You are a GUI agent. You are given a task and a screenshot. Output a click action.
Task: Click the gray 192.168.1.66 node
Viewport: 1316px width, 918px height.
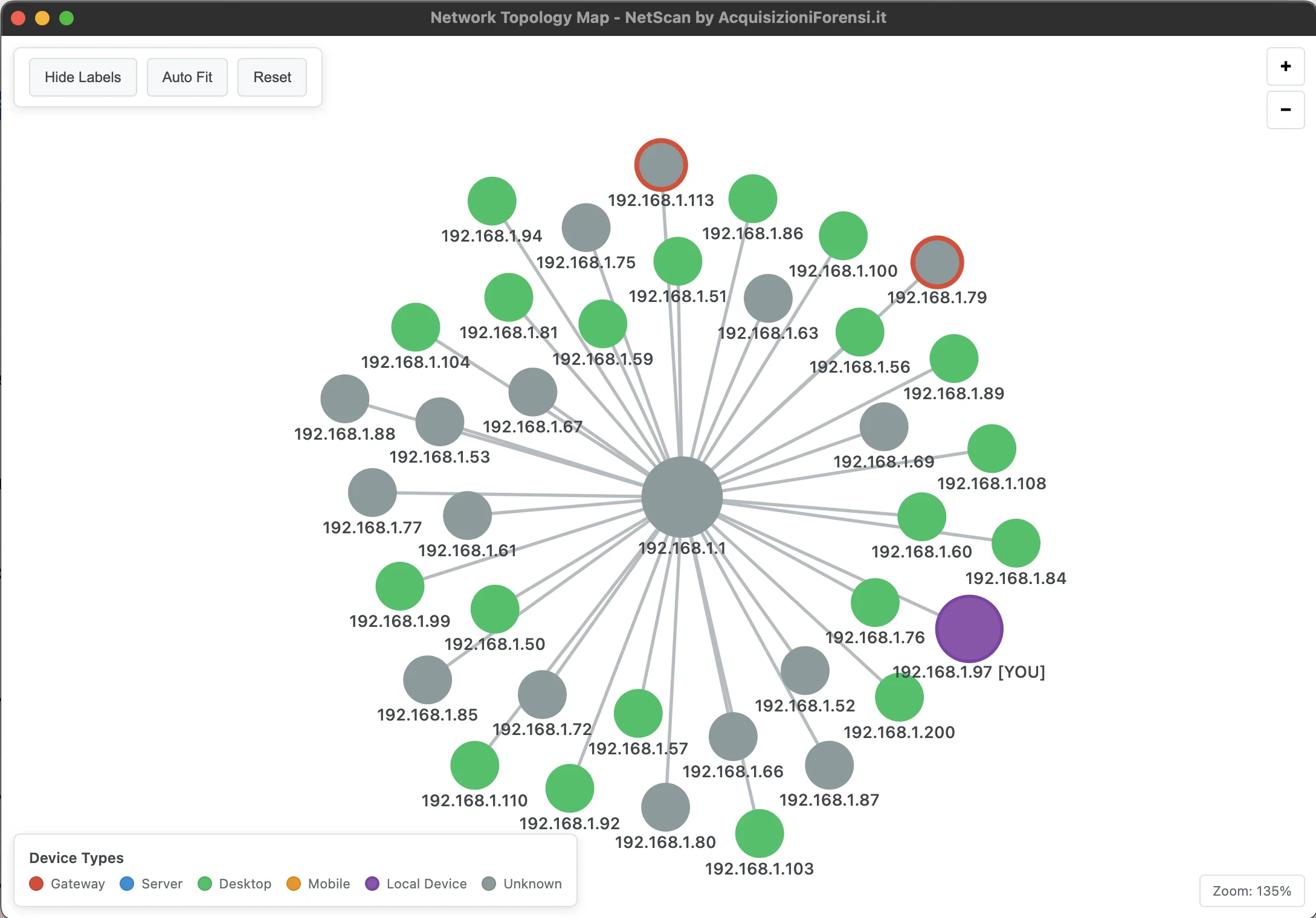(x=733, y=737)
